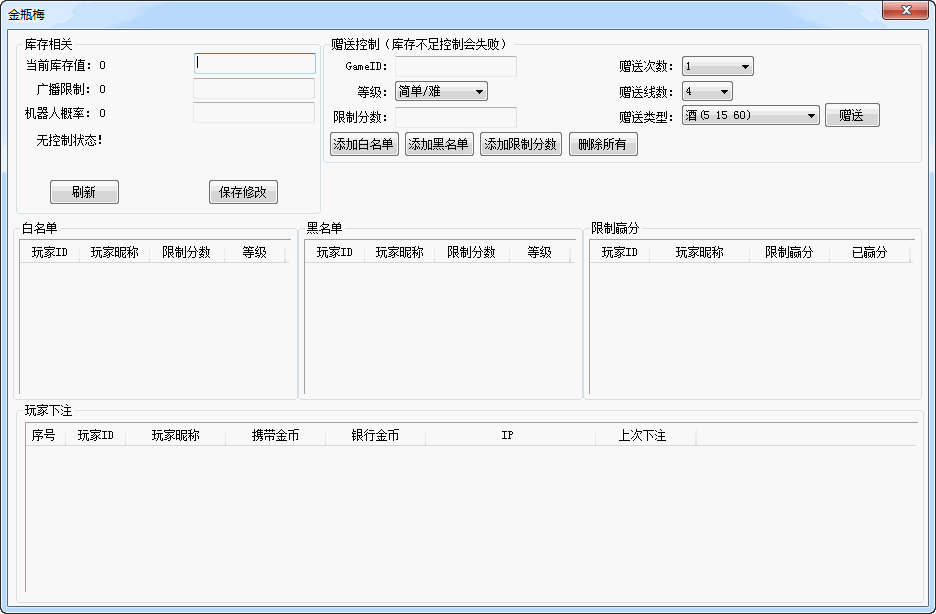Click the IP column header in 玩家下注 list
936x614 pixels.
click(x=509, y=435)
